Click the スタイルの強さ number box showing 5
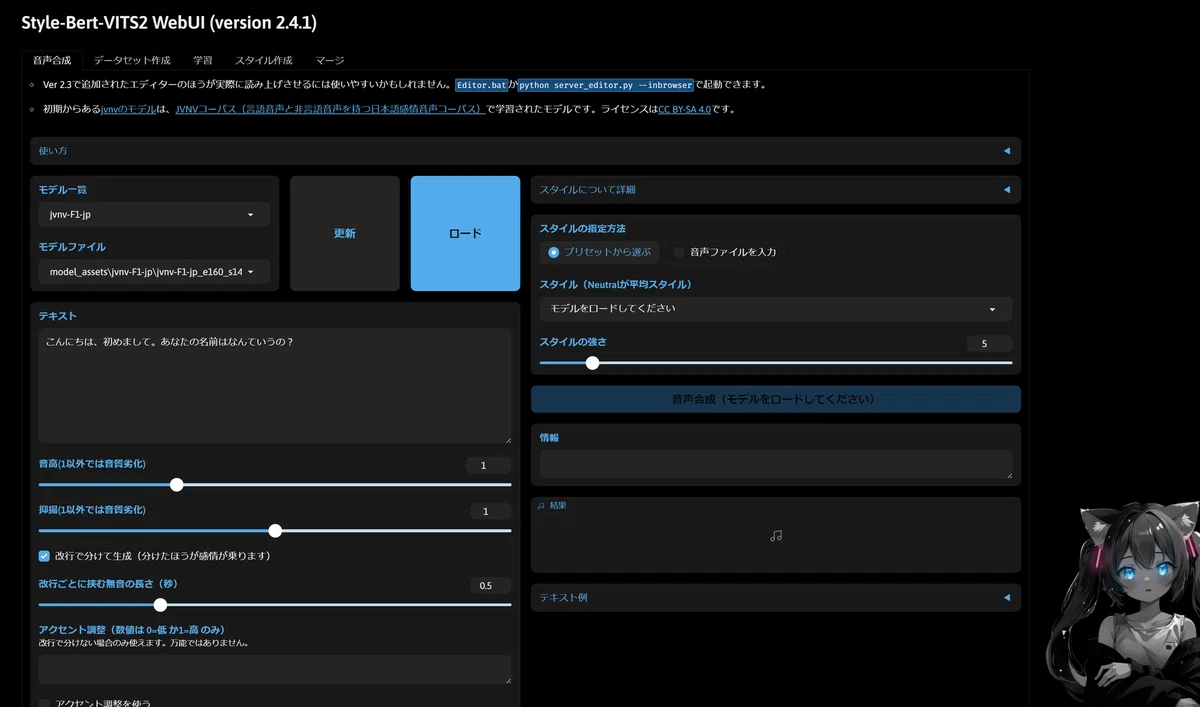Viewport: 1200px width, 707px height. (989, 344)
